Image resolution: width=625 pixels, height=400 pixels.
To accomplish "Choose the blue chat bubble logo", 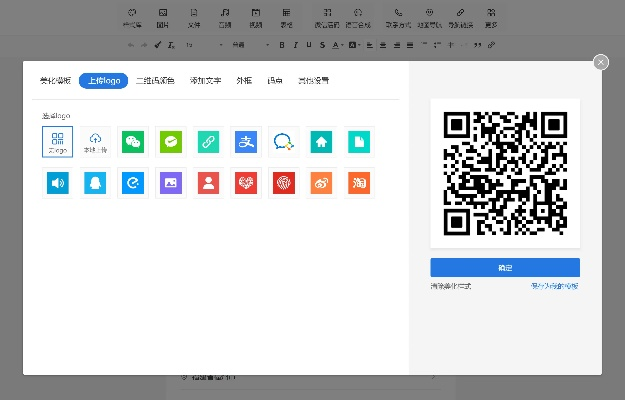I will [283, 142].
